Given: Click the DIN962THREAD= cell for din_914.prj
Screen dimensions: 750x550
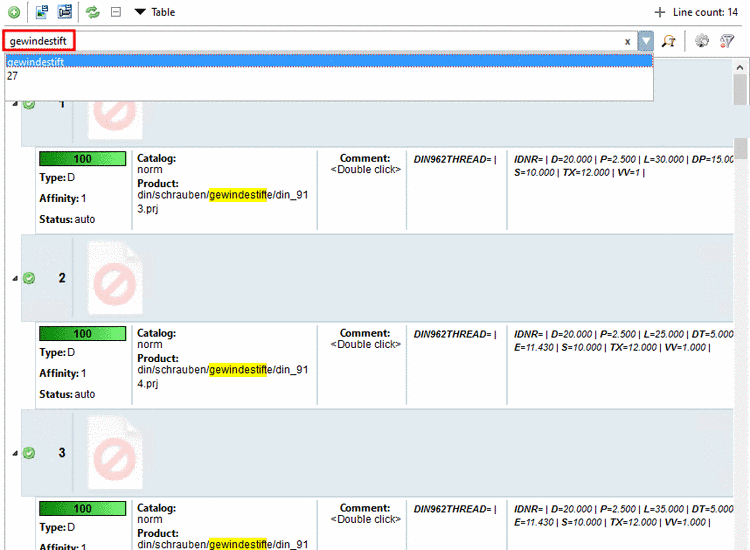Looking at the screenshot, I should [455, 334].
